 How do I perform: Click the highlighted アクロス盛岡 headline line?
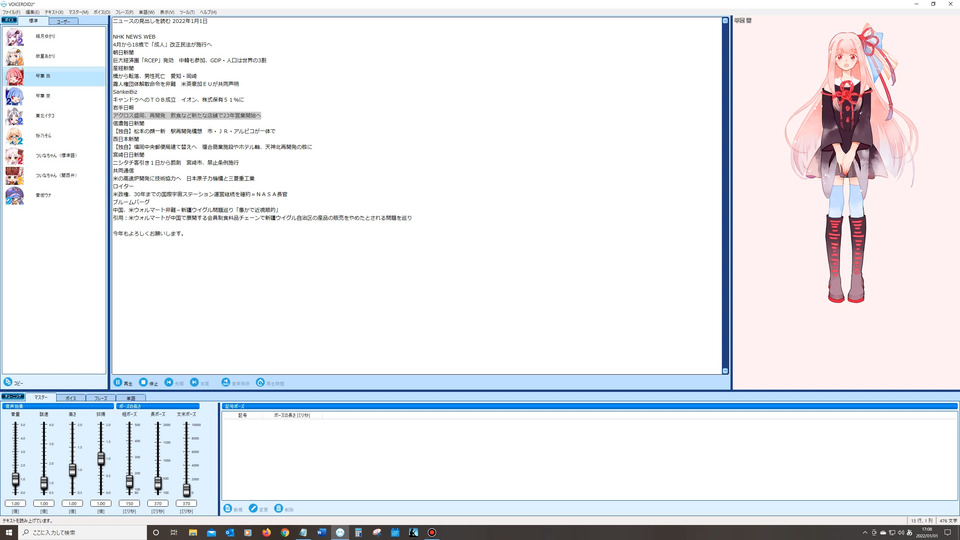tap(187, 115)
